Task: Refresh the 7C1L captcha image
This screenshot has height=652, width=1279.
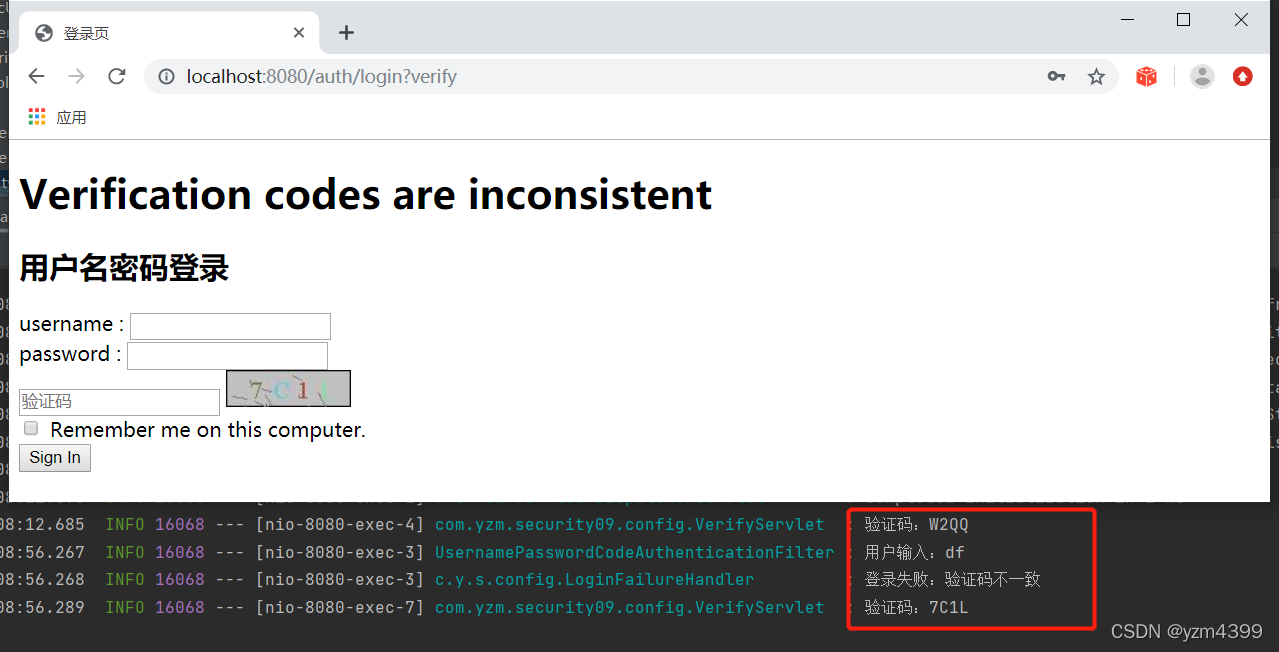Action: [x=288, y=389]
